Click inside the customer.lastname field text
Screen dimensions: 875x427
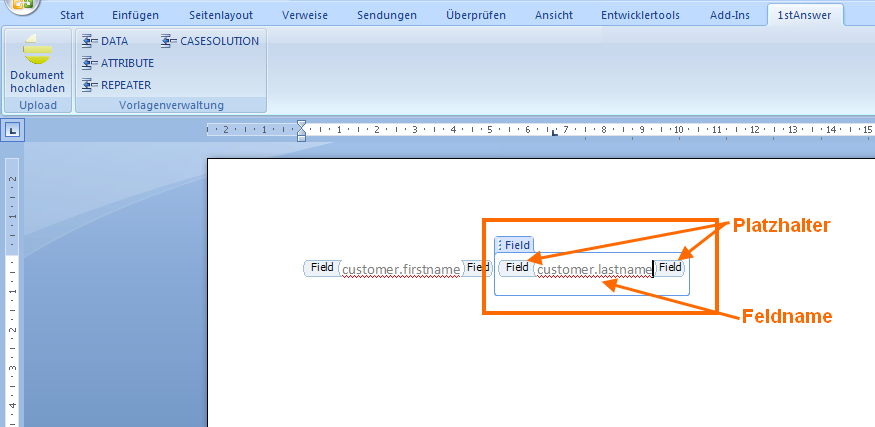[x=594, y=269]
